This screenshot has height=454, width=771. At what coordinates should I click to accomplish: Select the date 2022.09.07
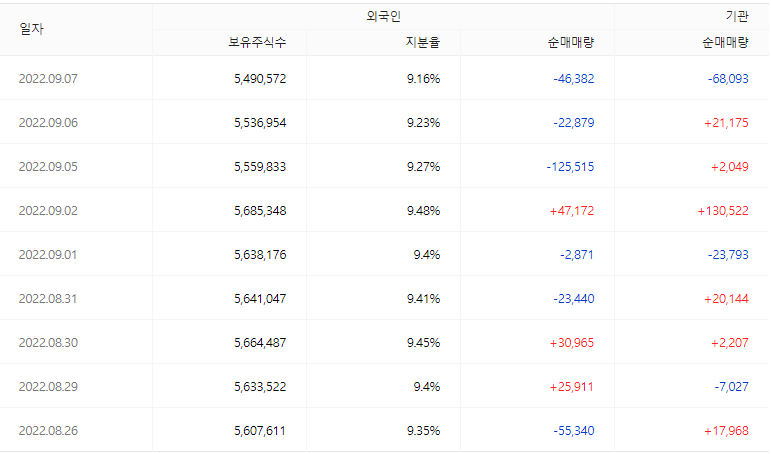(x=48, y=79)
